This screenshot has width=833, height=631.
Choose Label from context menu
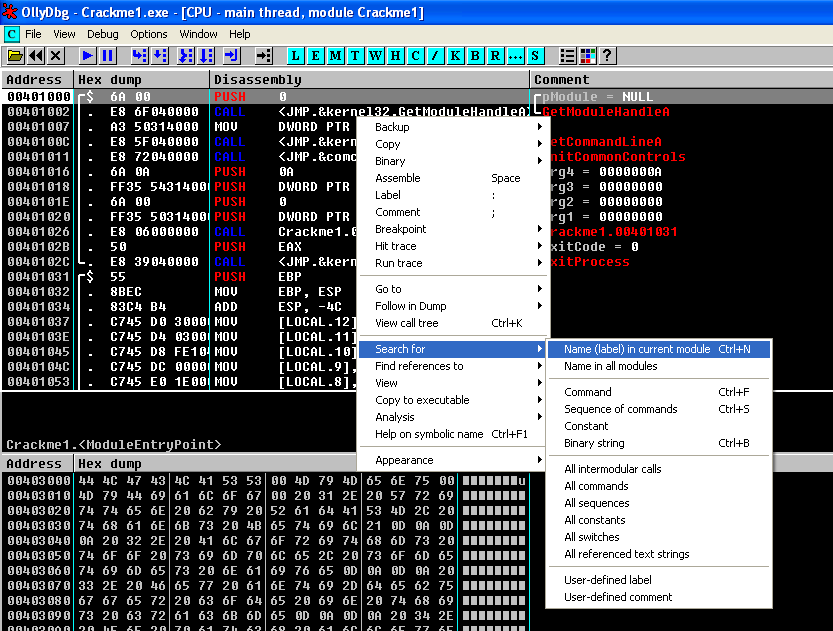pyautogui.click(x=453, y=195)
